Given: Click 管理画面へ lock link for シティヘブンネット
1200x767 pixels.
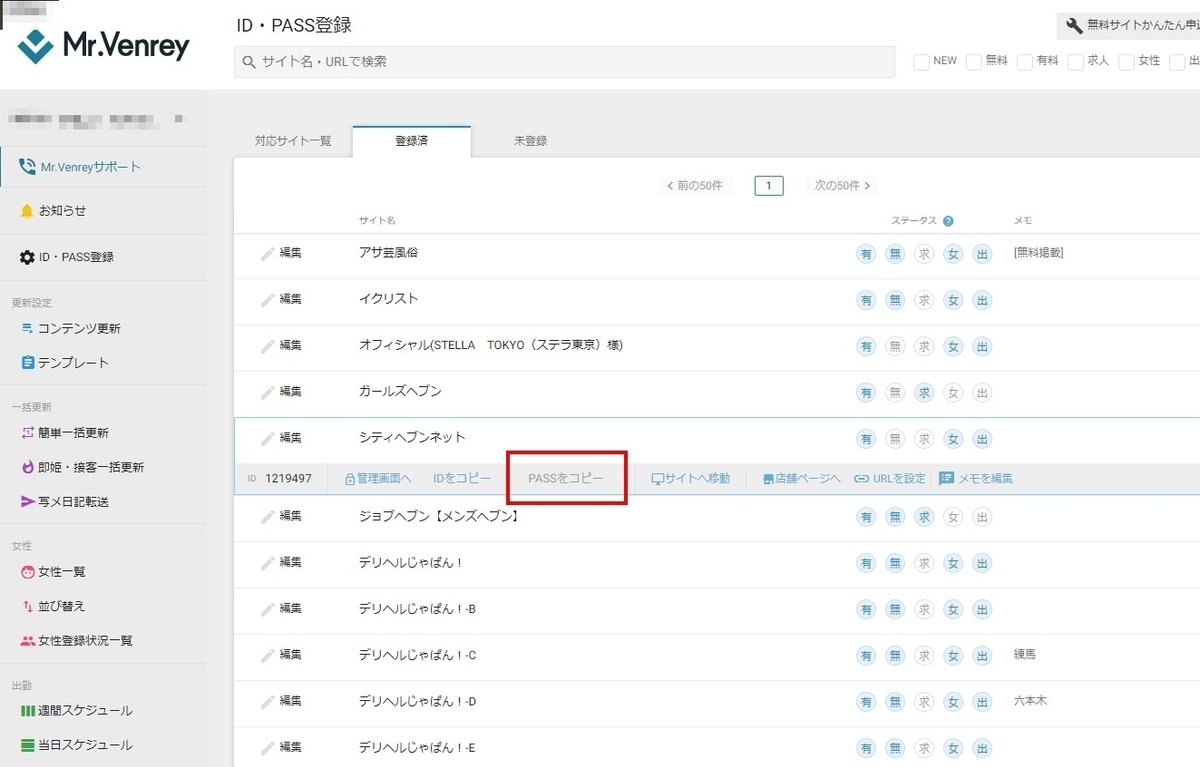Looking at the screenshot, I should click(378, 479).
